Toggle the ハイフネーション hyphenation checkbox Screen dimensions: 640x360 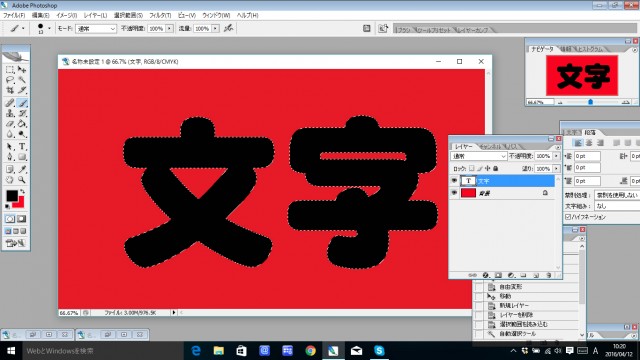[568, 217]
